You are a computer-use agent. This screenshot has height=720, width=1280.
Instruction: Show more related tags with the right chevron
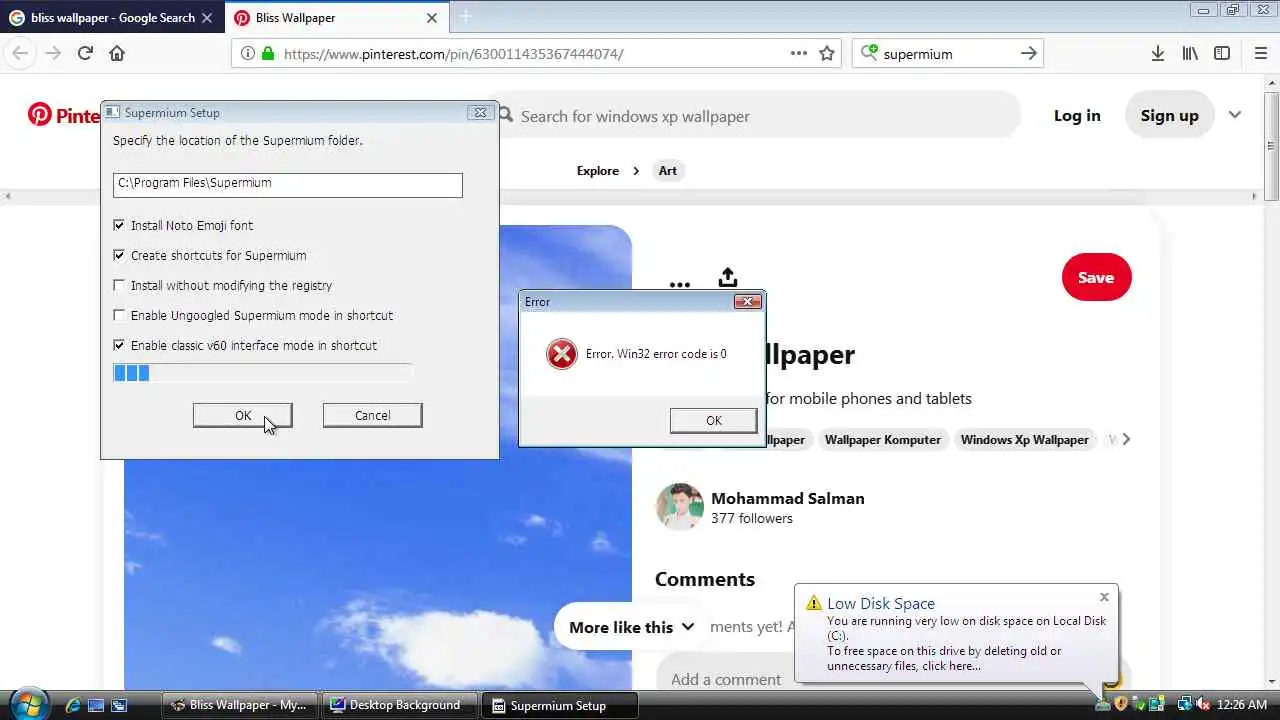[1126, 439]
